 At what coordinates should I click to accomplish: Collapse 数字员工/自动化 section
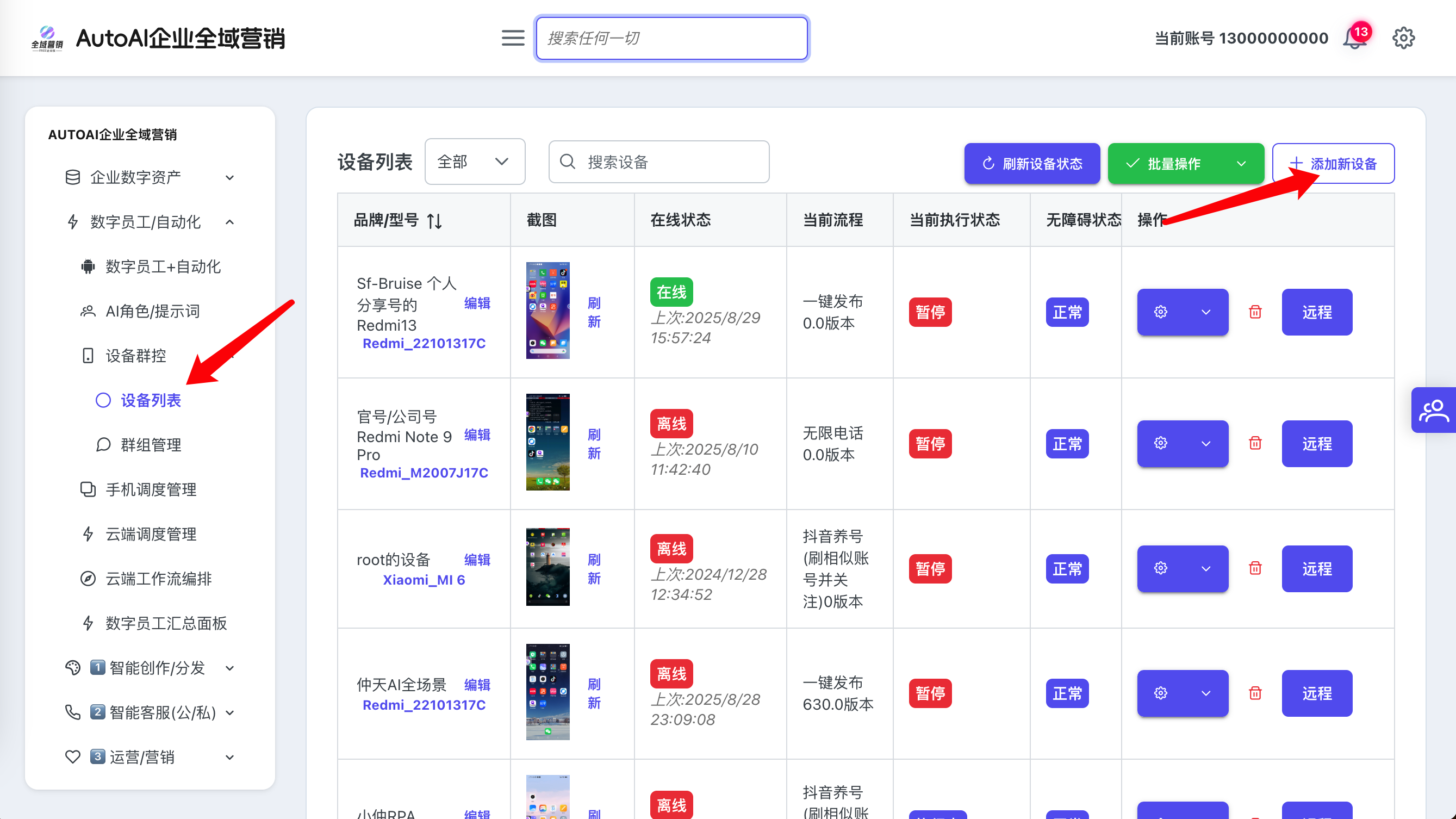click(150, 222)
